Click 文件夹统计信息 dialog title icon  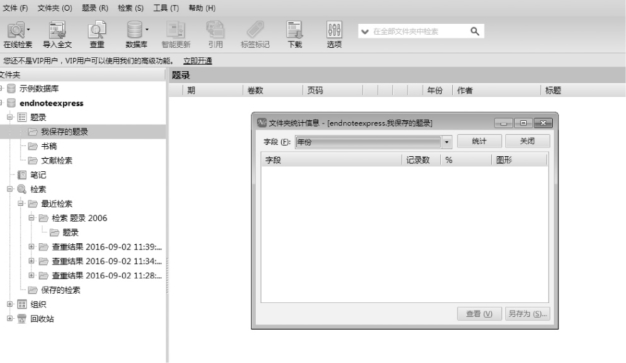[262, 123]
